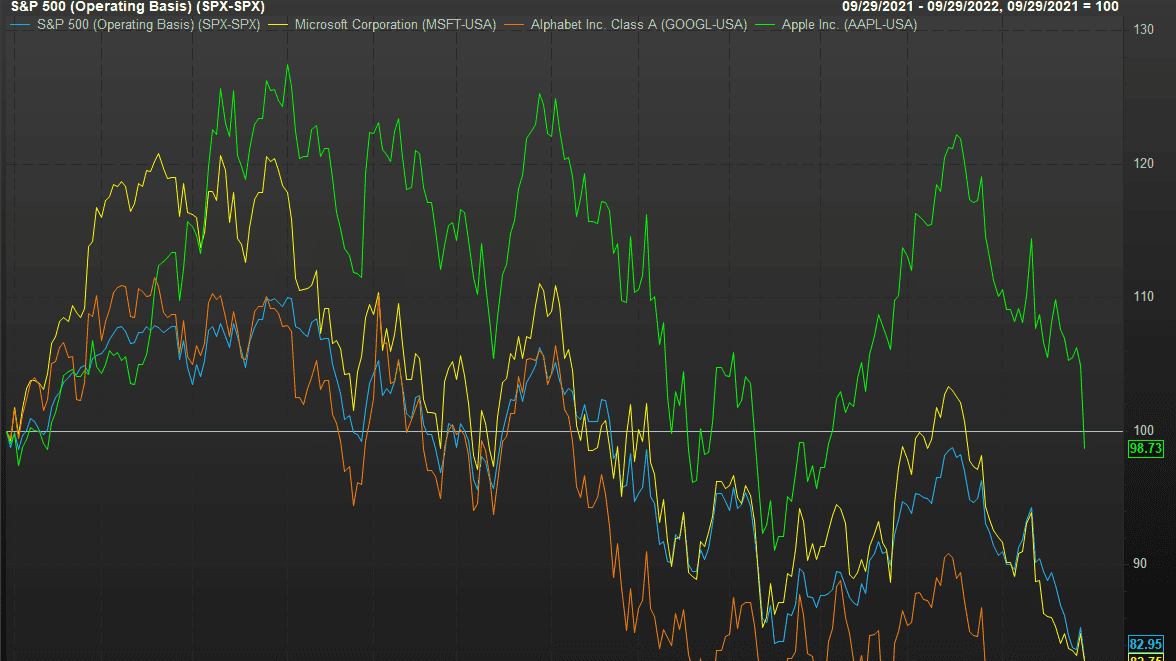Click the blue S&P 500 legend line swatch

tap(20, 25)
